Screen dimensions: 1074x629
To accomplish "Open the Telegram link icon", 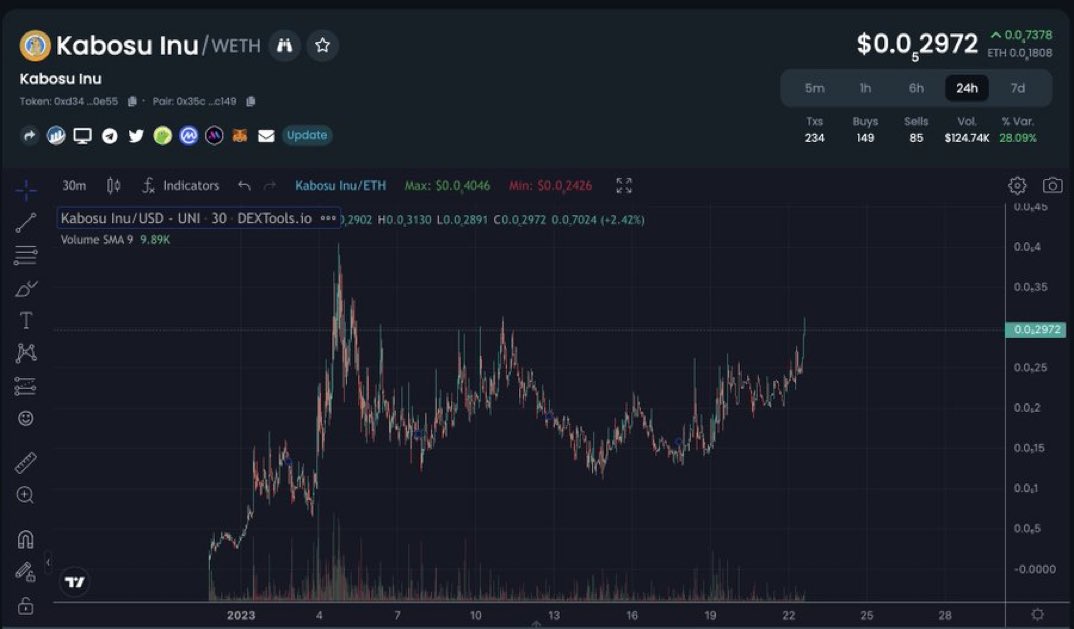I will click(110, 136).
